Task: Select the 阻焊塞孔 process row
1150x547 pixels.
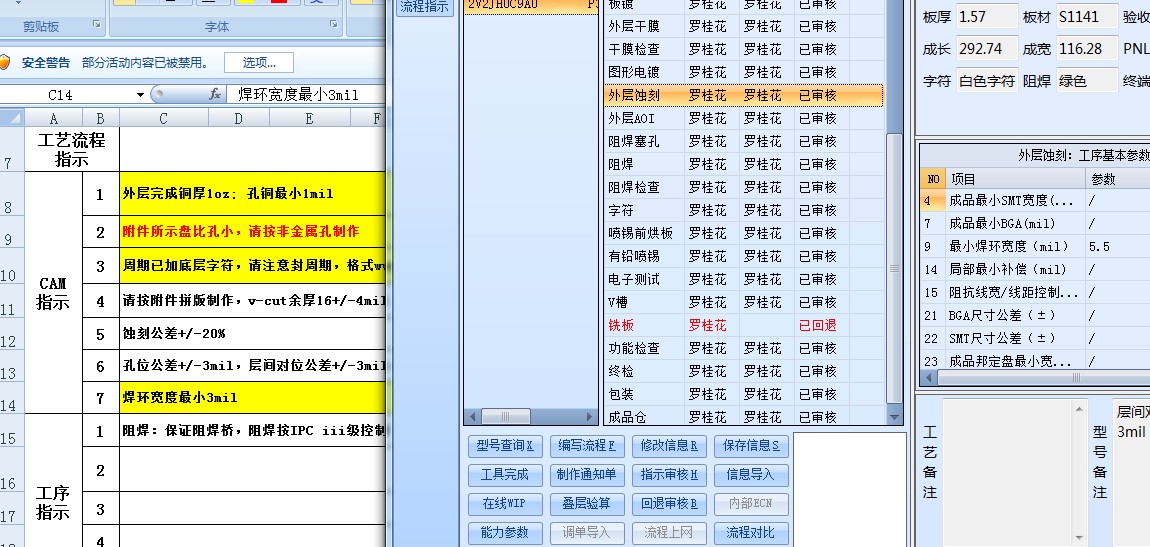Action: click(x=744, y=141)
